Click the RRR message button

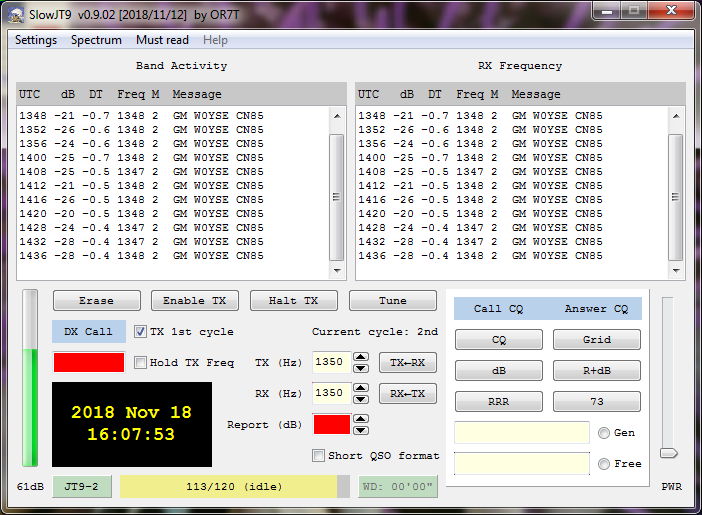[x=499, y=401]
